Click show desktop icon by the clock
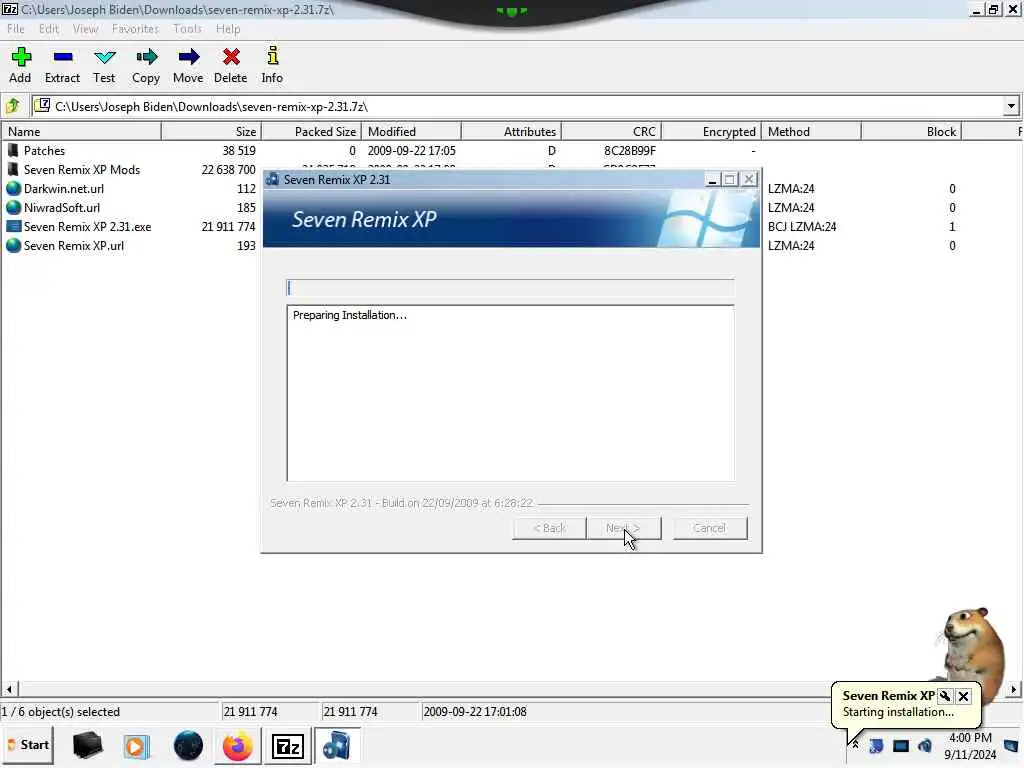Image resolution: width=1024 pixels, height=768 pixels. coord(1011,745)
